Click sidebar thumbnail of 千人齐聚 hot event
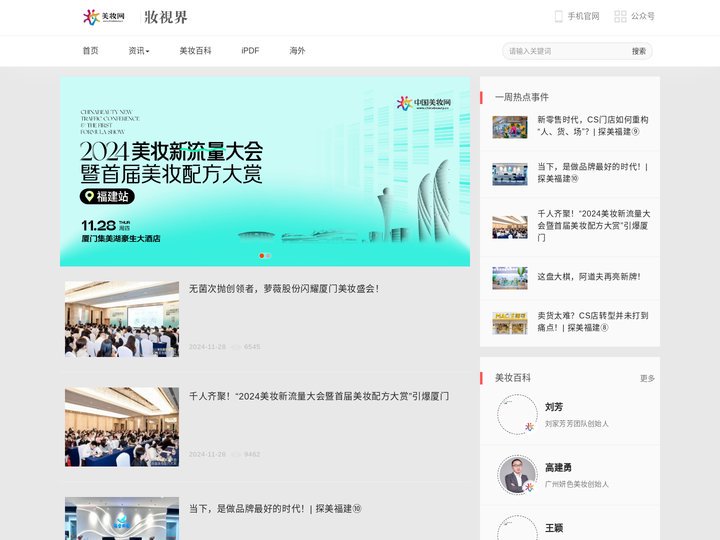Screen dimensions: 720x540 (510, 227)
